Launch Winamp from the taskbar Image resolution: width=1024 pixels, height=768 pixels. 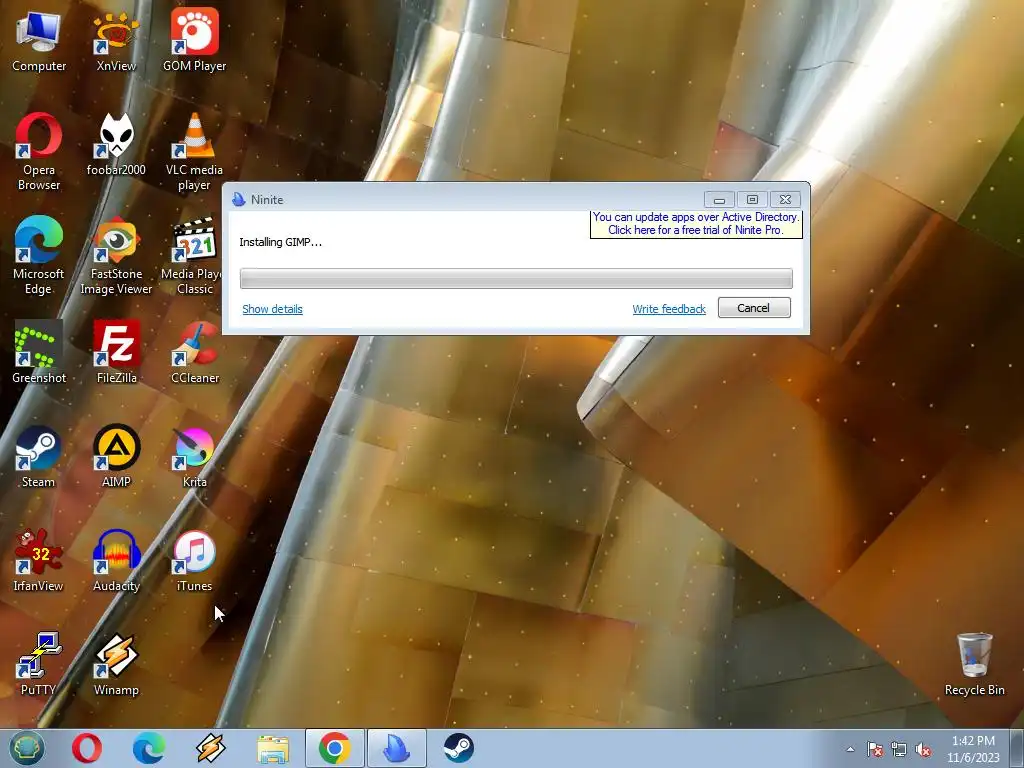click(x=210, y=748)
